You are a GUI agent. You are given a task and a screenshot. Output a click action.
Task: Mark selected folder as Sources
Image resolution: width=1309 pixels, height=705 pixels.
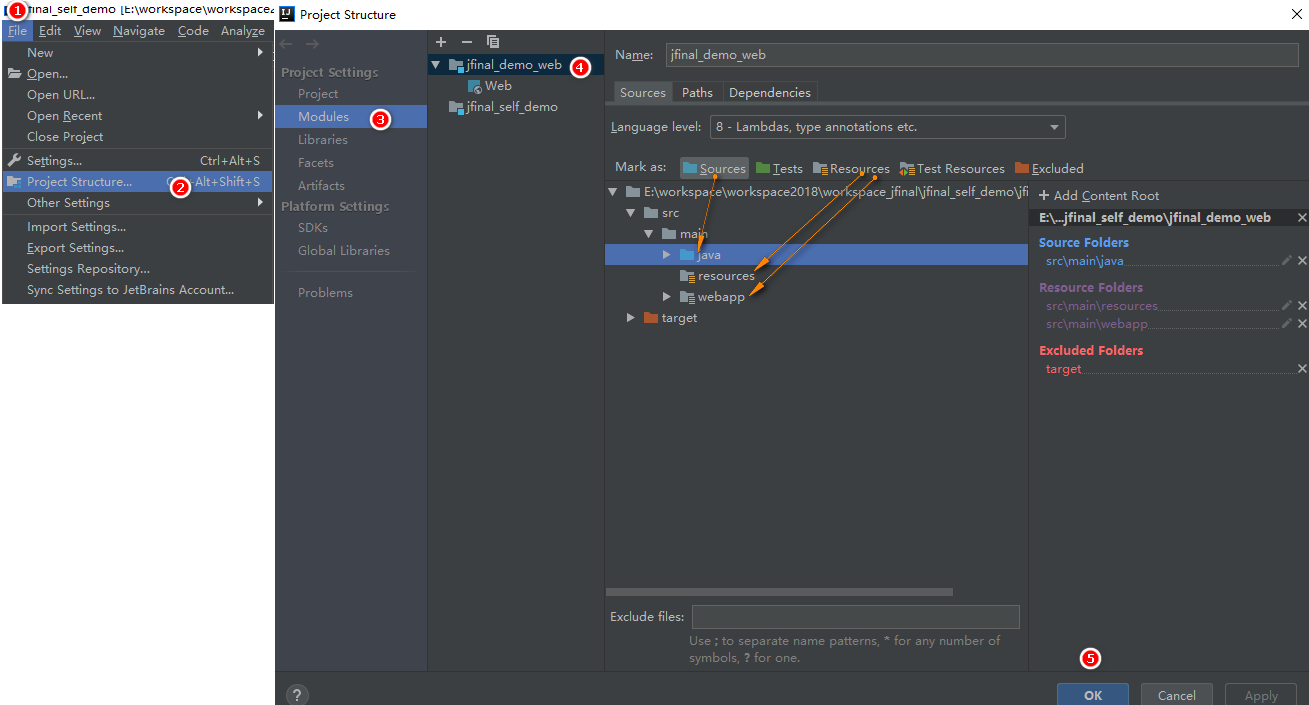[x=714, y=169]
